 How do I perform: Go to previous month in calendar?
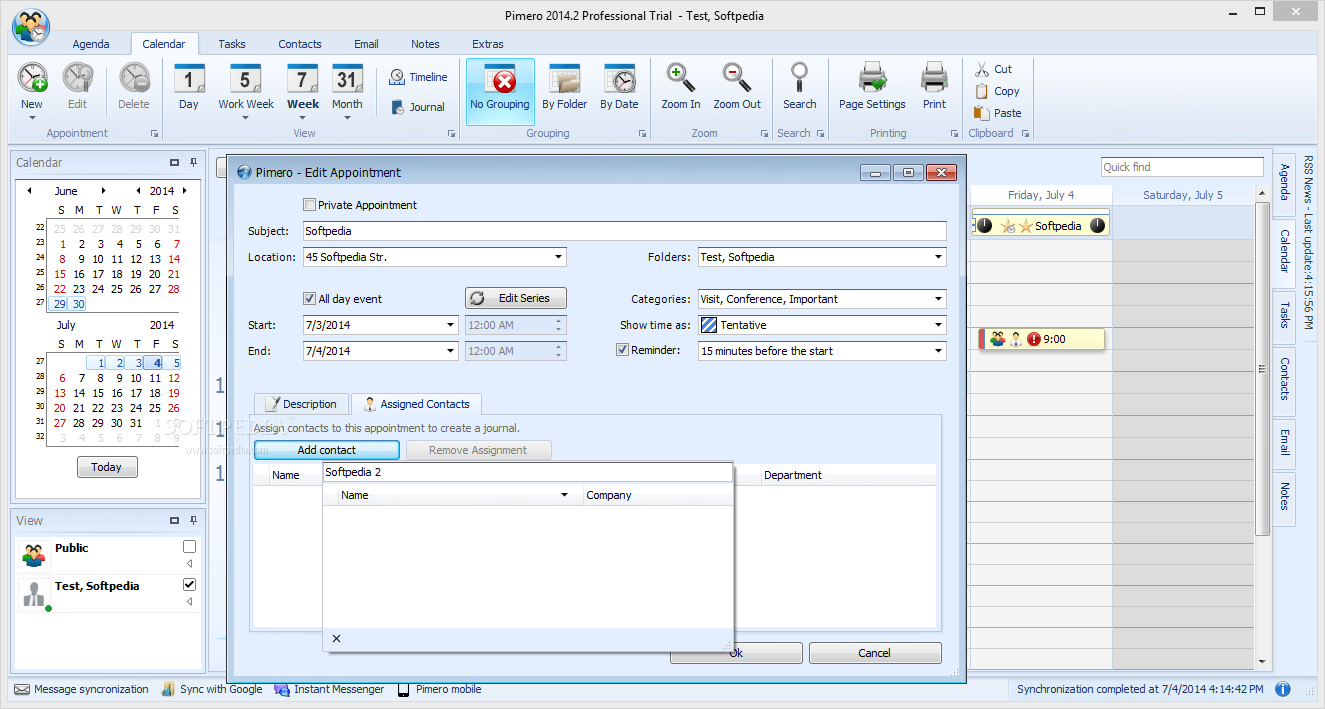pos(29,191)
